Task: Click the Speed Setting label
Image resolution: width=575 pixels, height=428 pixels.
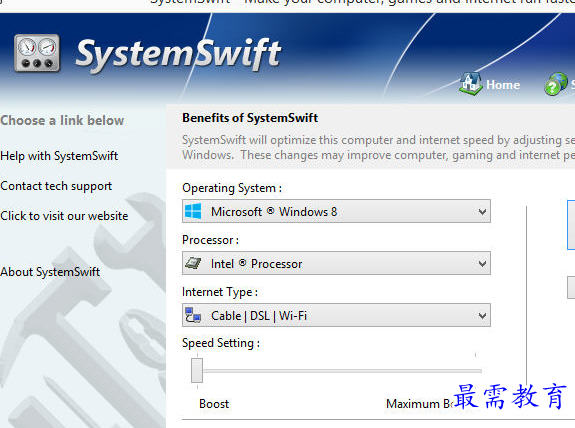Action: click(221, 343)
